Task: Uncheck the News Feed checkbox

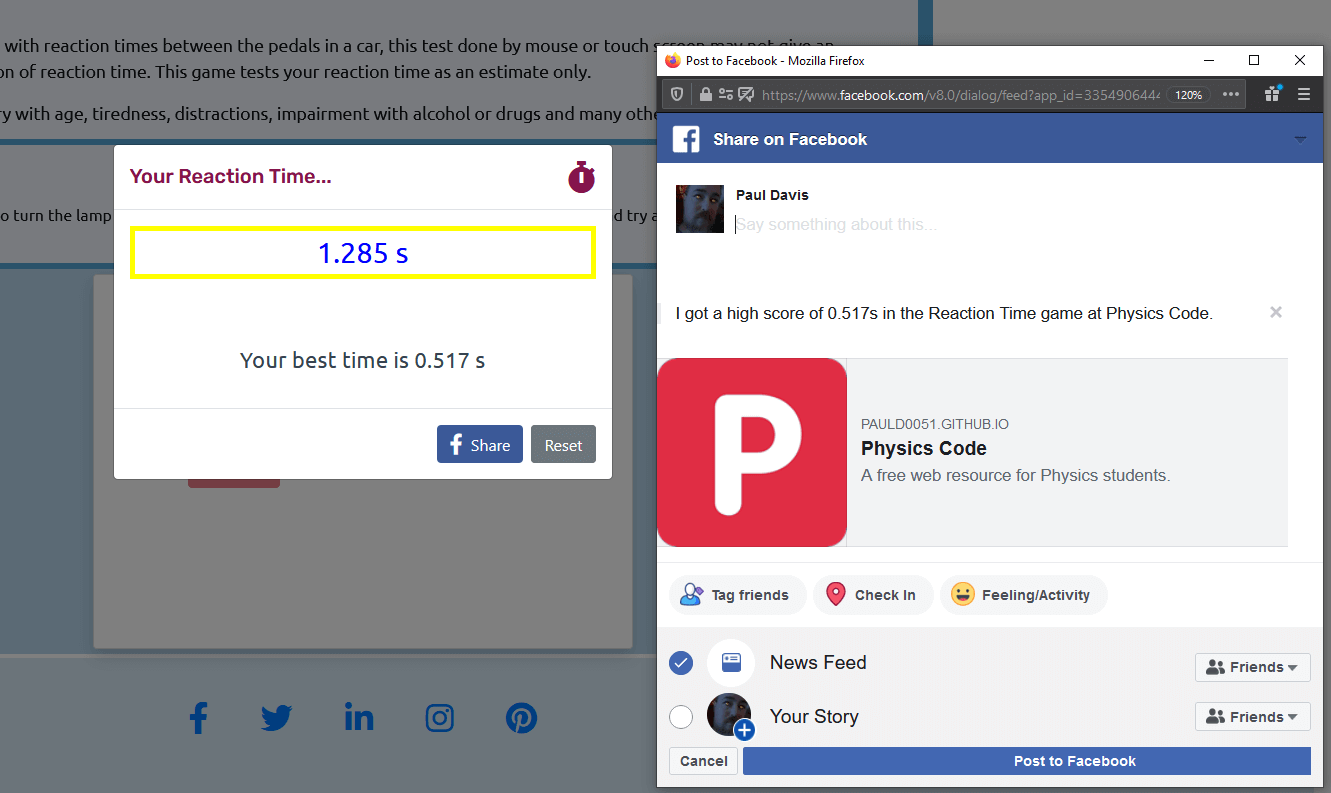Action: 681,663
